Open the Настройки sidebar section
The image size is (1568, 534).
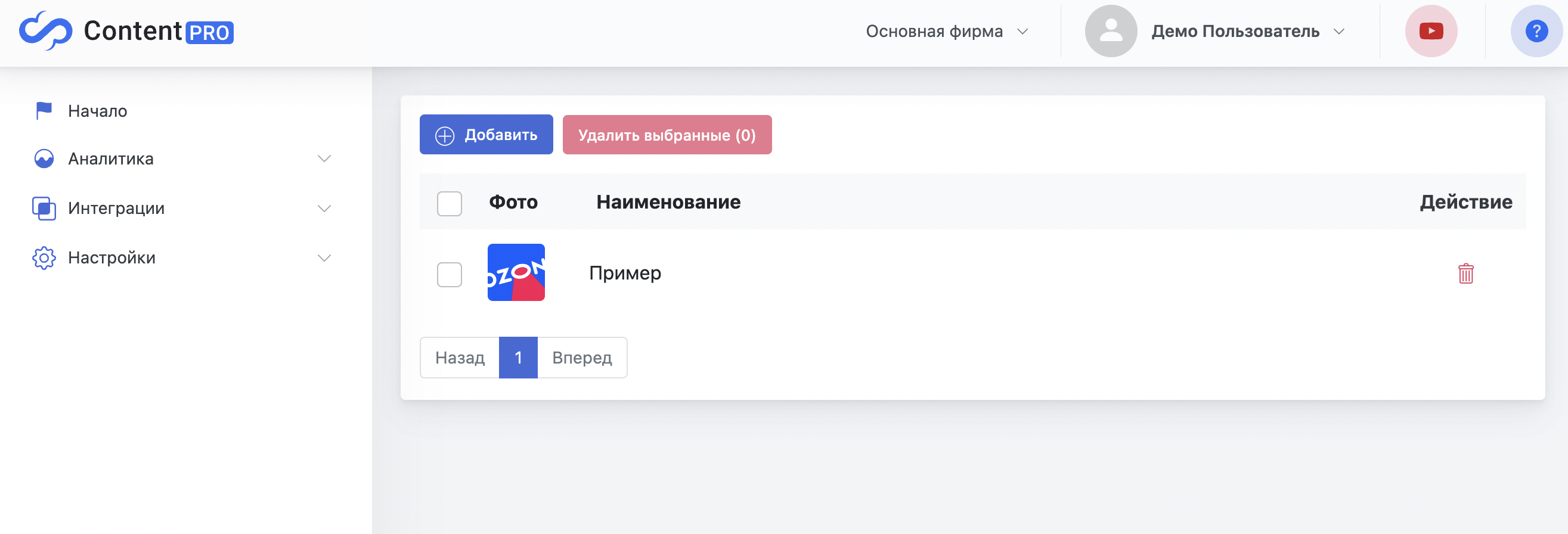182,258
